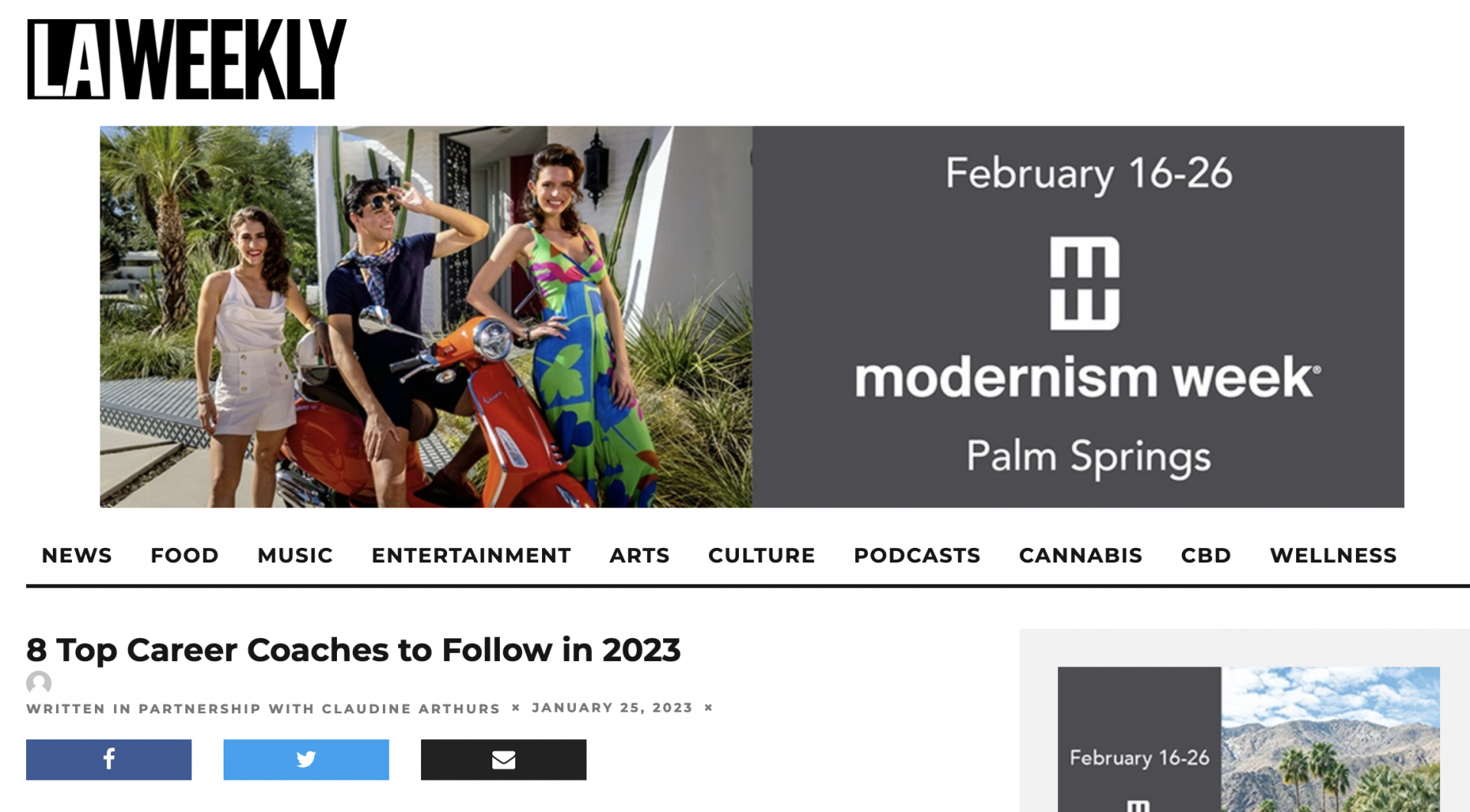Share article via email envelope icon
Viewport: 1470px width, 812px height.
504,759
